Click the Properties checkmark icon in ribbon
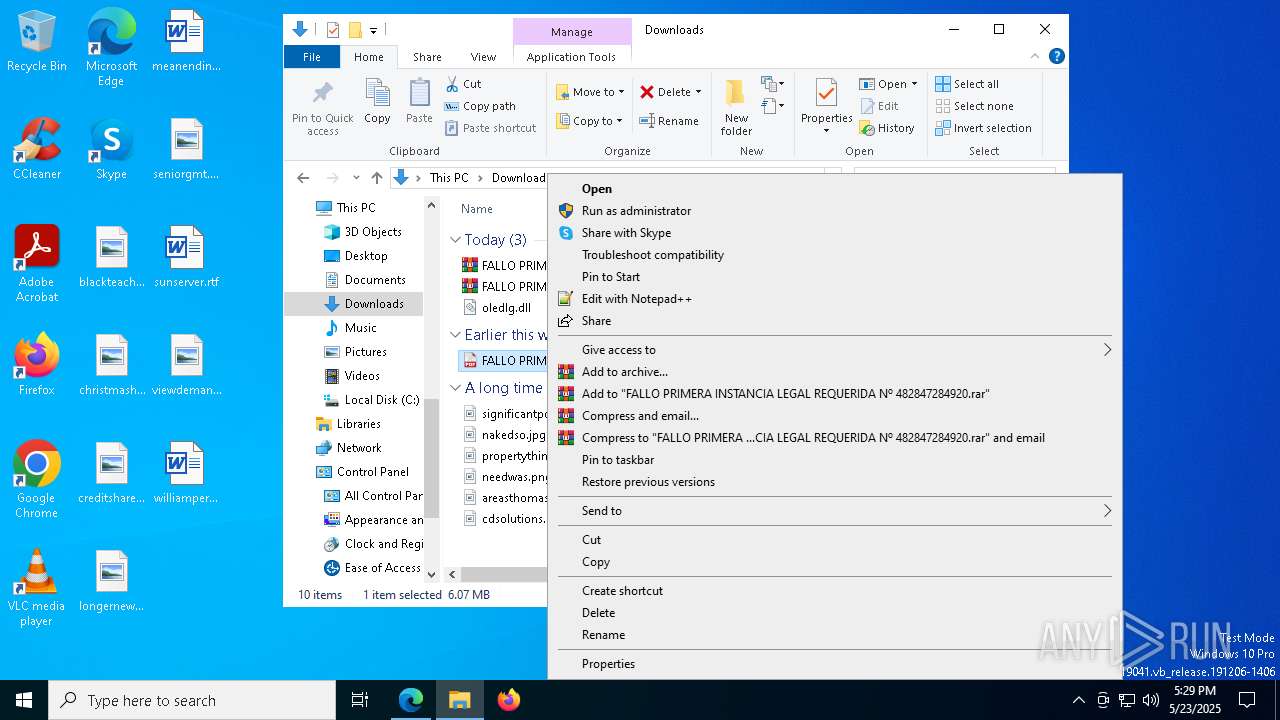The image size is (1280, 720). point(826,94)
